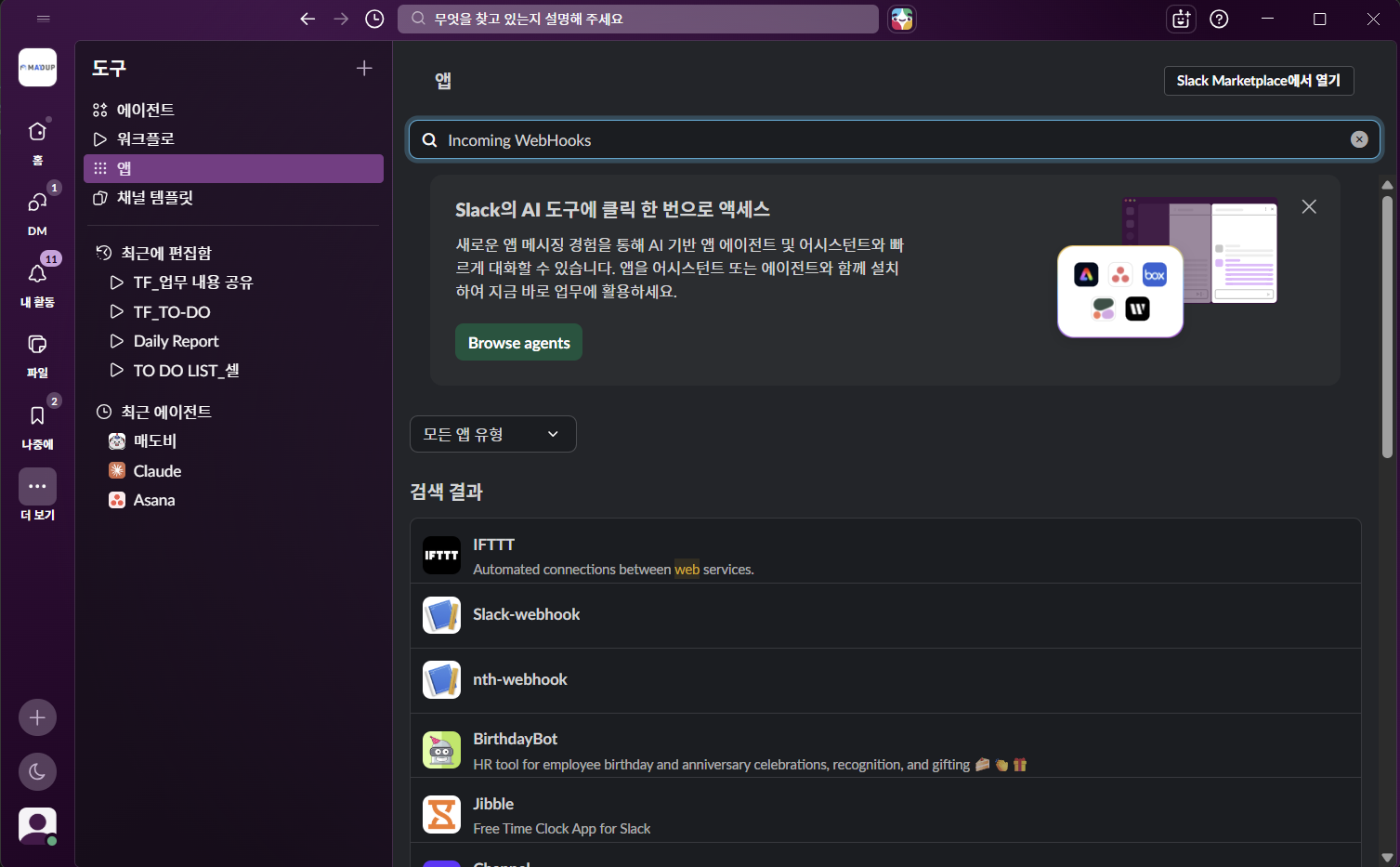Viewport: 1400px width, 867px height.
Task: Toggle the moon pause notifications icon
Action: (37, 771)
